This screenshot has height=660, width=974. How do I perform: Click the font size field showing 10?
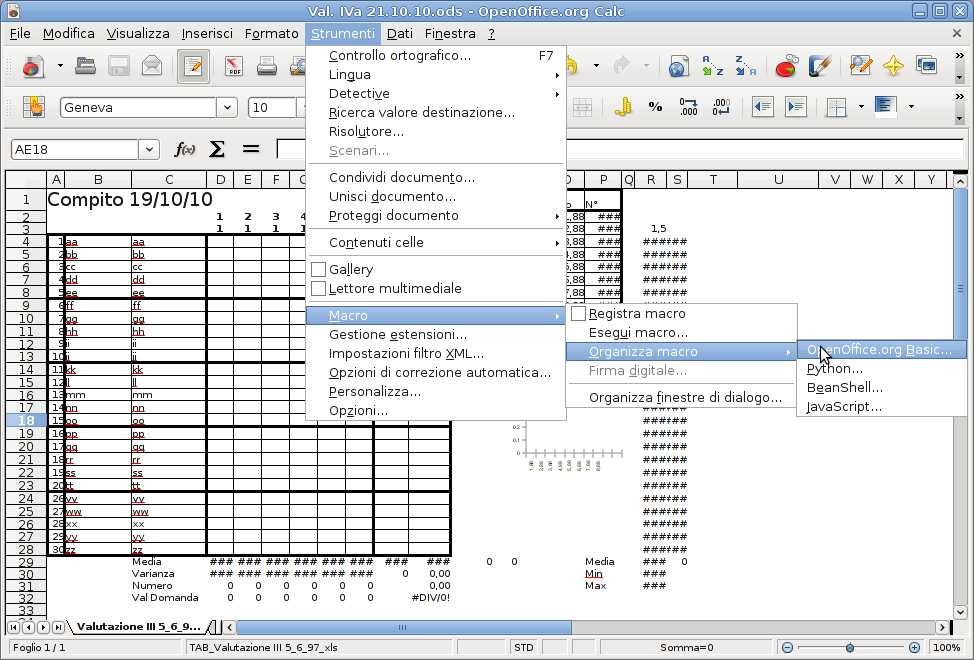click(x=271, y=107)
